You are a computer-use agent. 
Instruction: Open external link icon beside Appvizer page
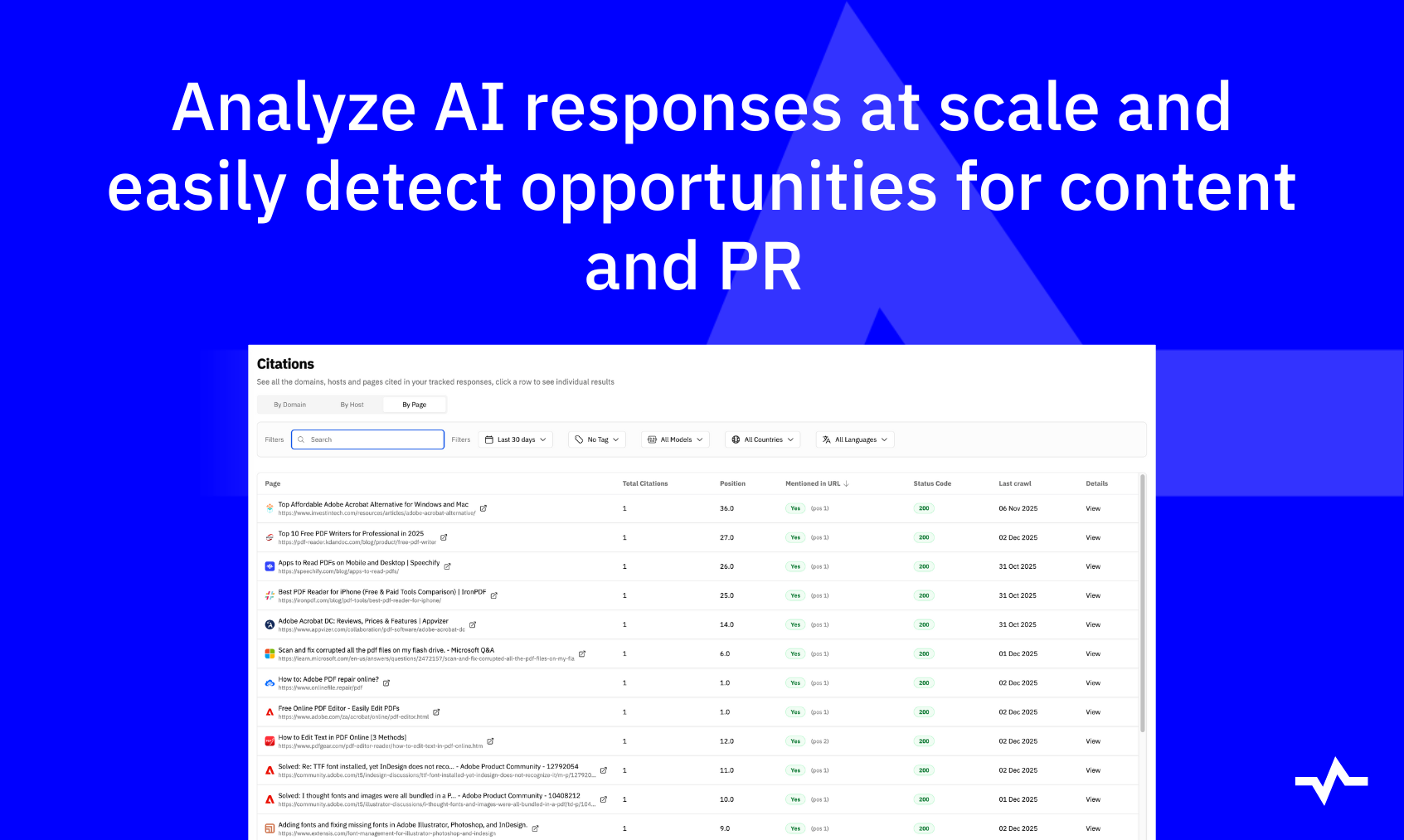tap(473, 624)
